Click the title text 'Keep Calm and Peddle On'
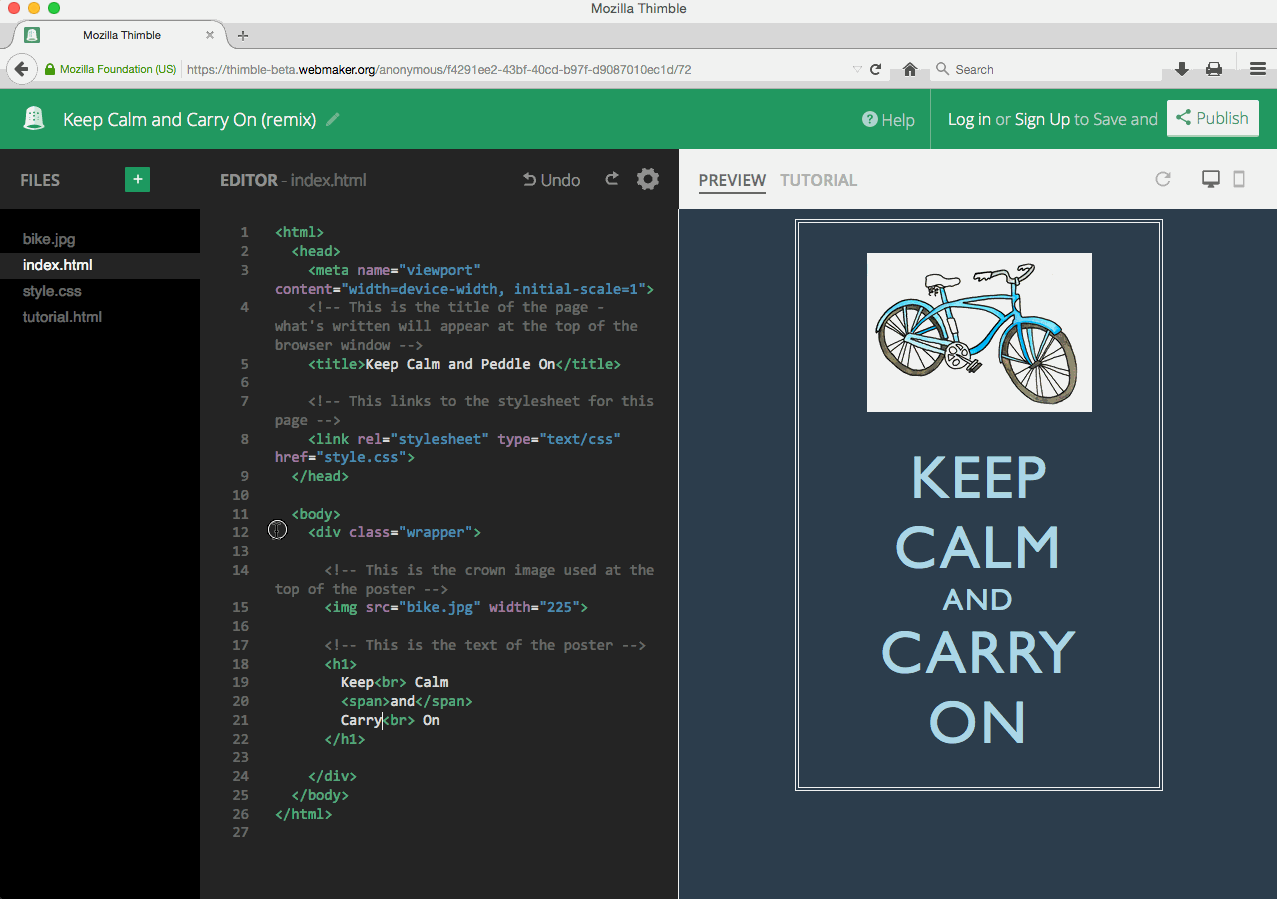Image resolution: width=1277 pixels, height=899 pixels. pyautogui.click(x=460, y=364)
